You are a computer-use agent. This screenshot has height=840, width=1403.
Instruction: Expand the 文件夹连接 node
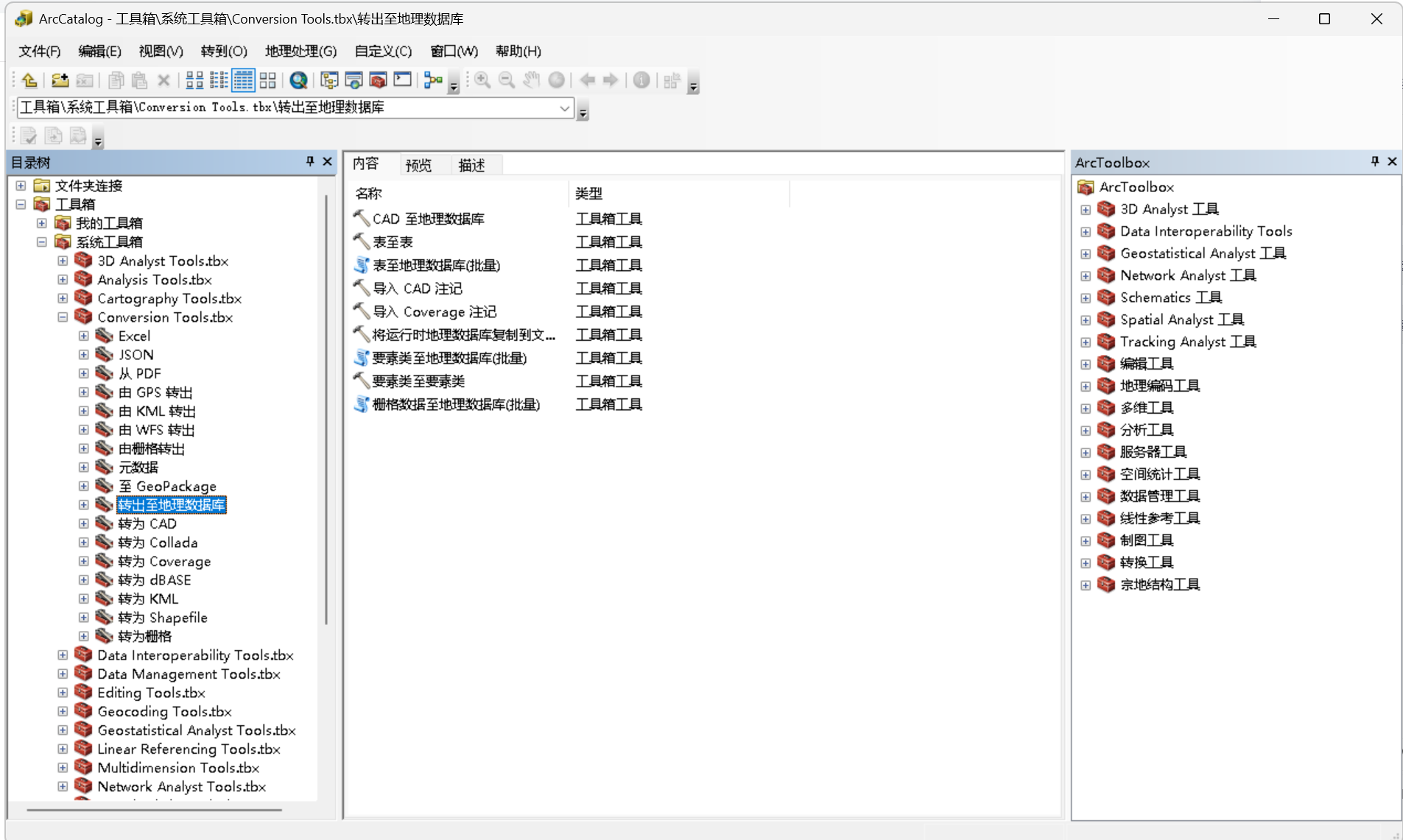pyautogui.click(x=21, y=186)
